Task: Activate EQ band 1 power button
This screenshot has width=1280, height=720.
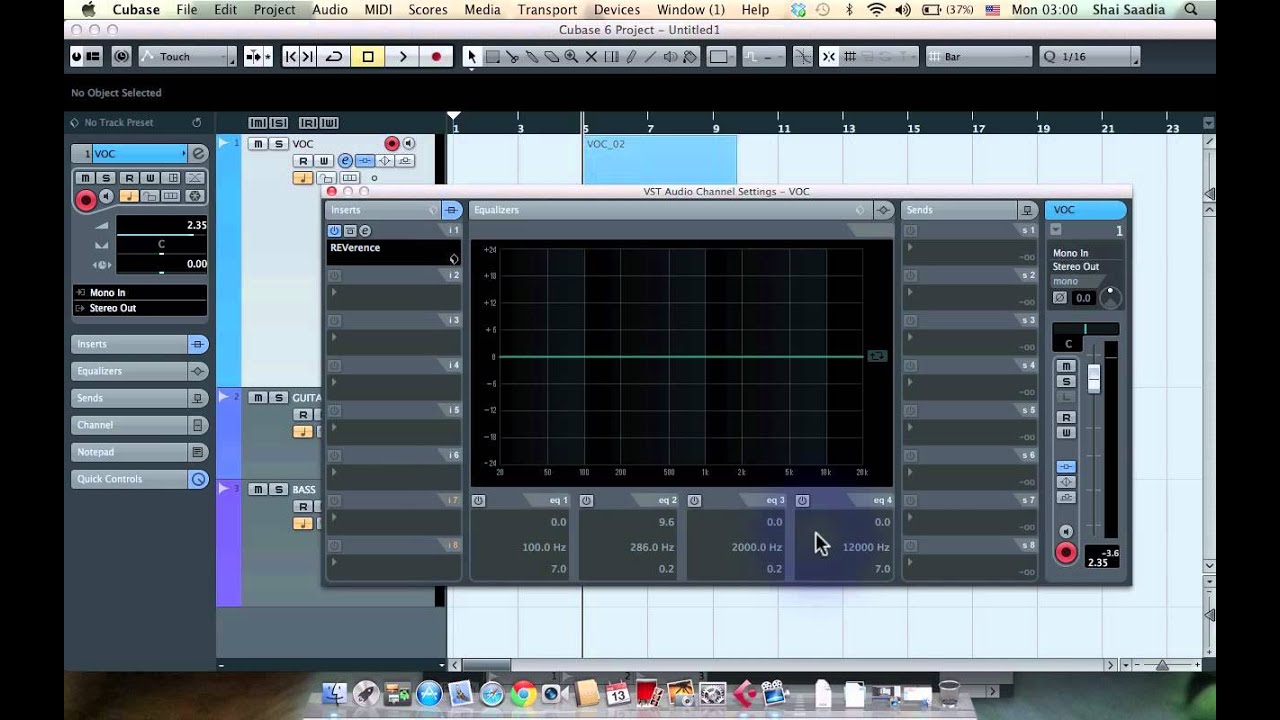Action: point(478,501)
